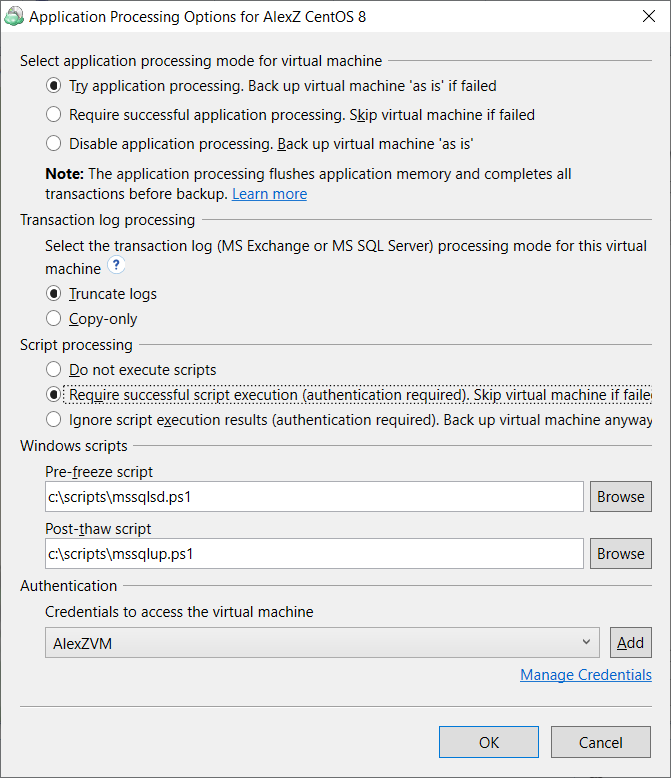This screenshot has height=778, width=671.
Task: Click in the Post-thaw script path field
Action: click(x=313, y=553)
